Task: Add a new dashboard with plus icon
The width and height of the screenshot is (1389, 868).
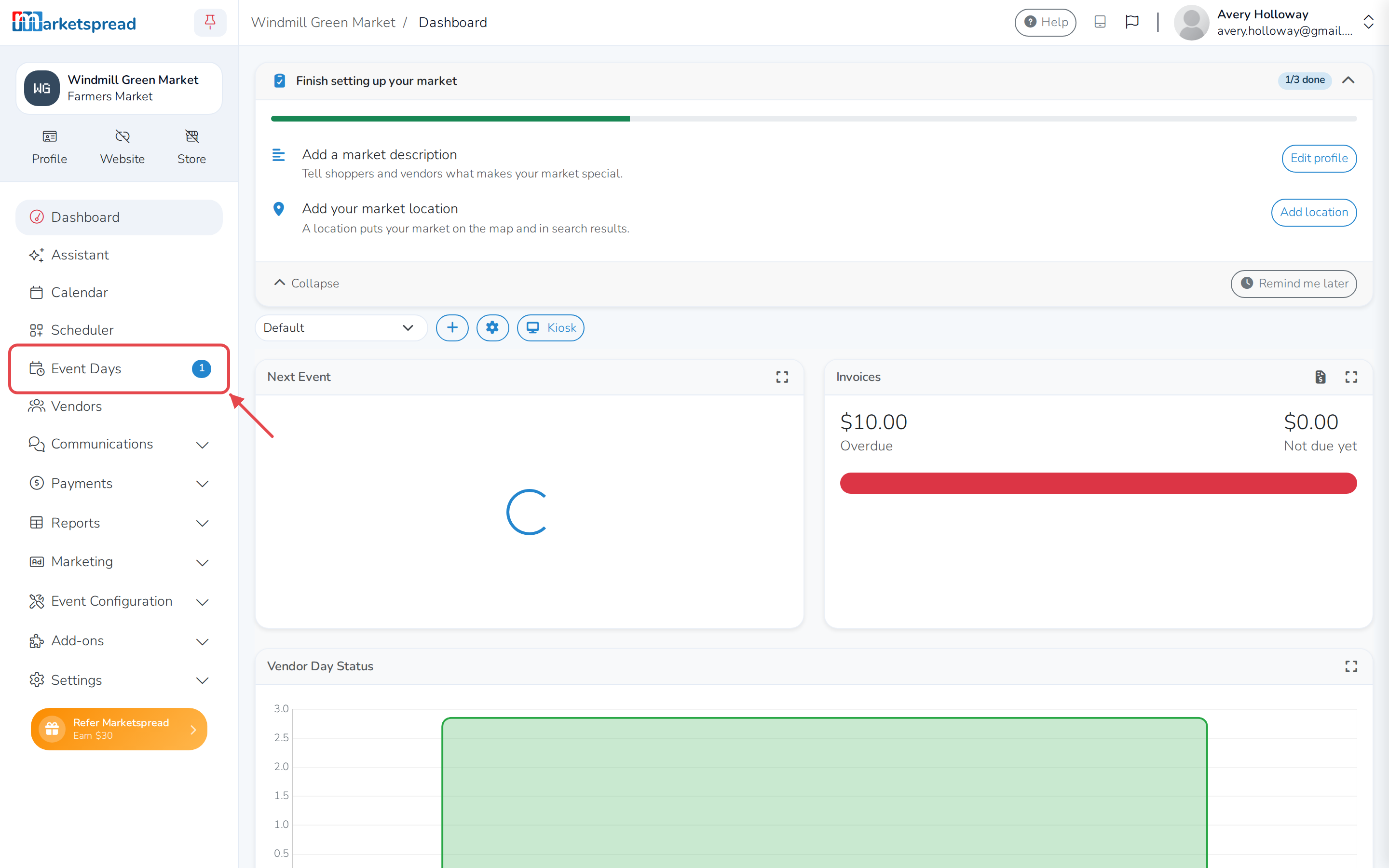Action: (452, 328)
